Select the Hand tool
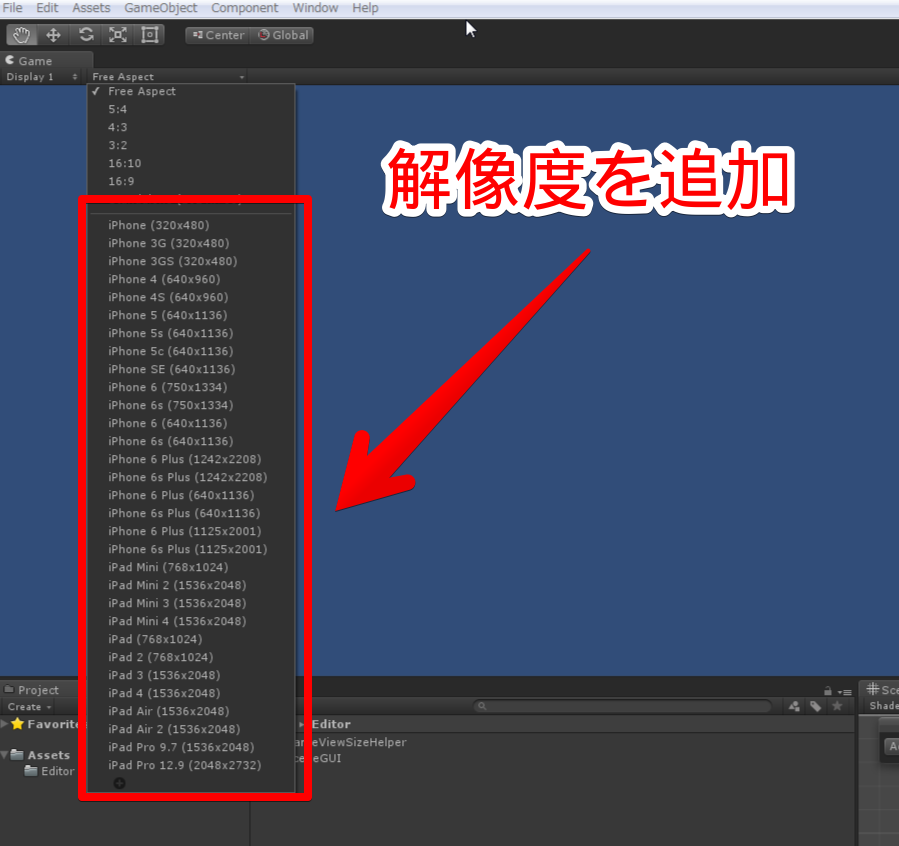Screen dimensions: 899x846 click(x=22, y=35)
